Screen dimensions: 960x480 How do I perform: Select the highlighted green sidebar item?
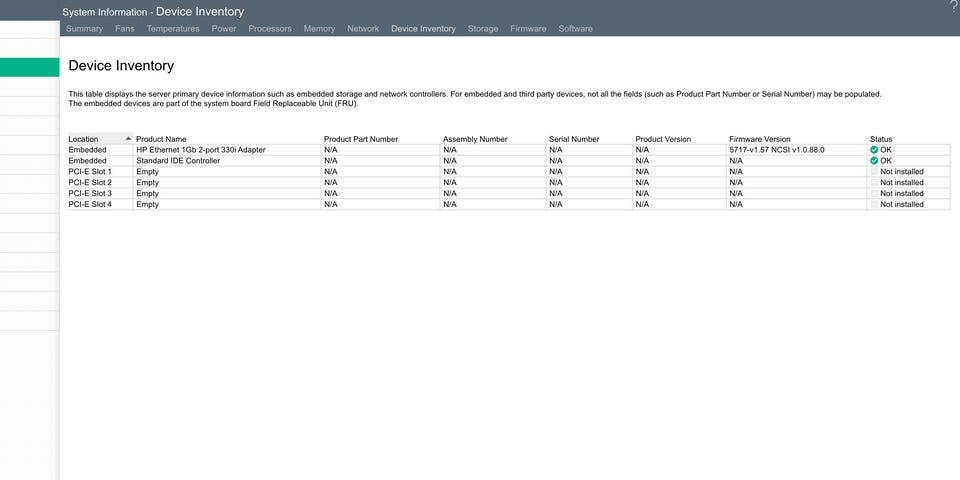pos(30,67)
